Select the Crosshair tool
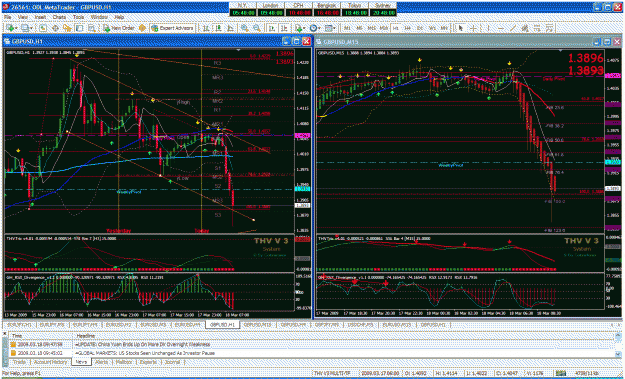The width and height of the screenshot is (625, 379). point(473,28)
